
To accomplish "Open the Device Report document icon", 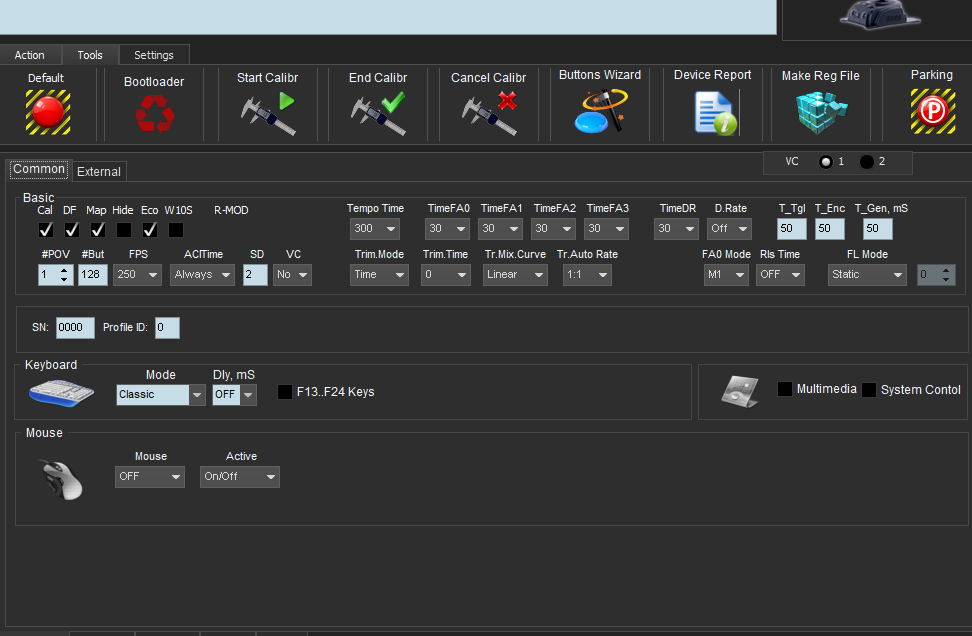I will [x=715, y=113].
